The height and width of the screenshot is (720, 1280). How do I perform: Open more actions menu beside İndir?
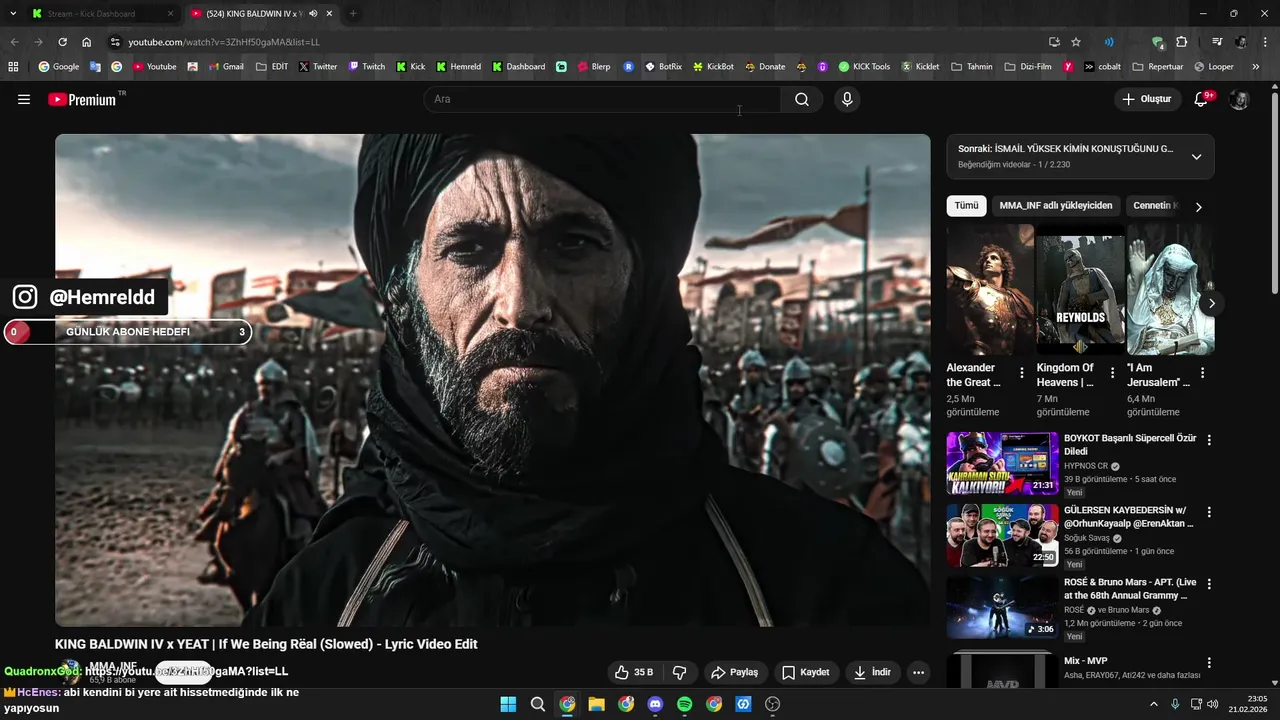pos(919,672)
